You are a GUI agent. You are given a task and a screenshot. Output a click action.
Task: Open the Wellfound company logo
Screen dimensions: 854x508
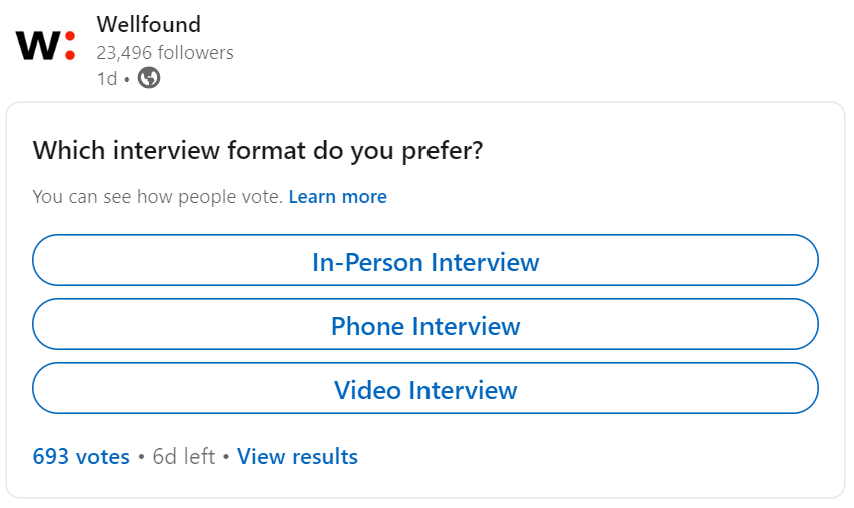point(45,45)
